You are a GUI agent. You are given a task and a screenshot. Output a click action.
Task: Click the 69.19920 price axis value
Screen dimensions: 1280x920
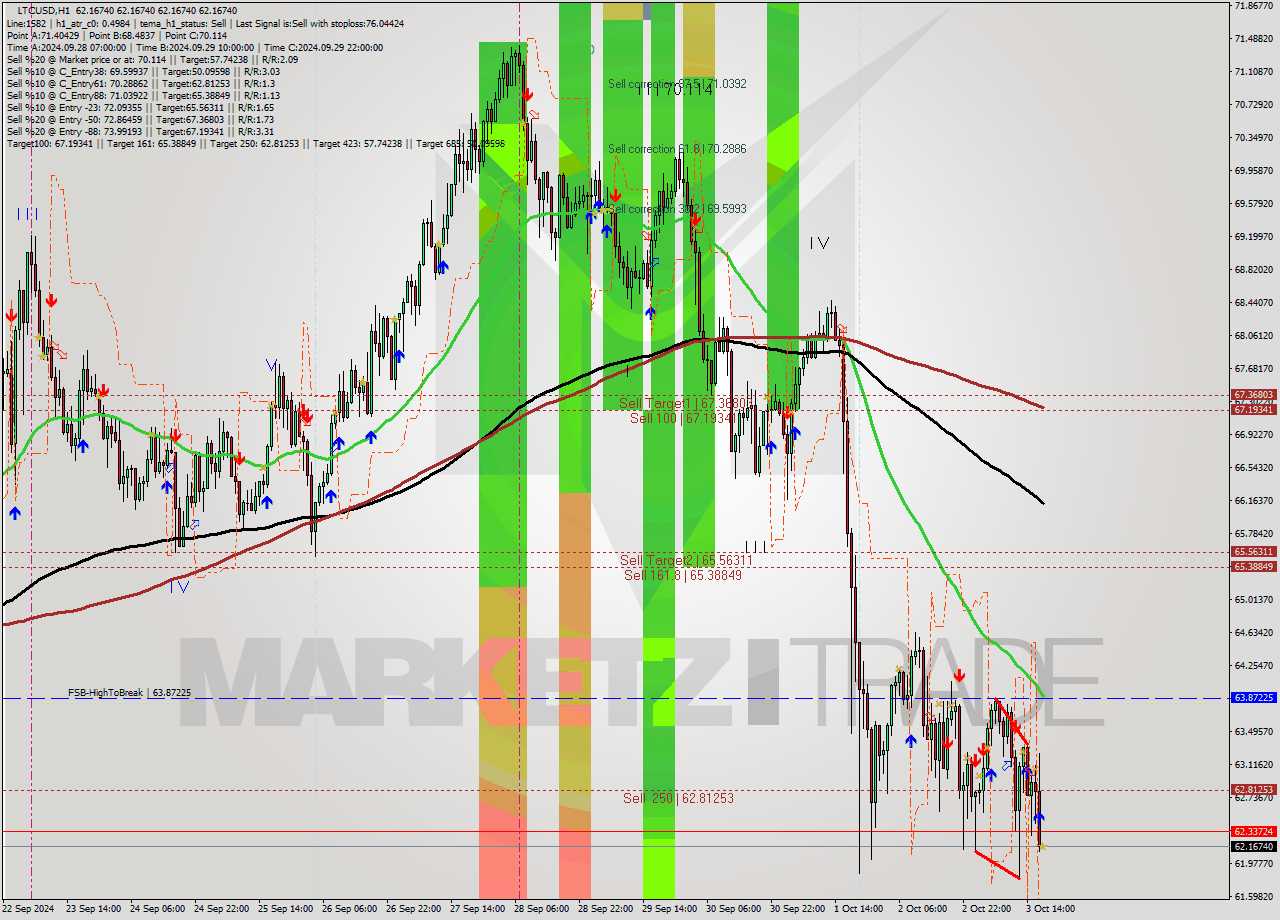[1253, 236]
